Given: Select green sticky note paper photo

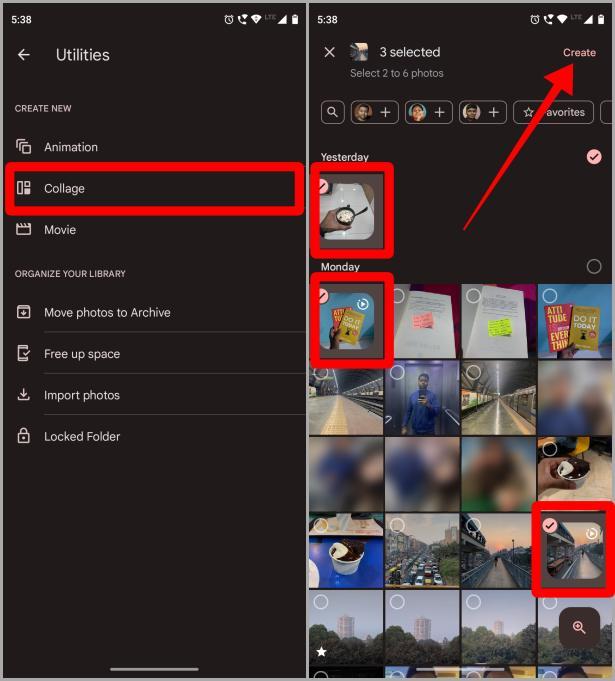Looking at the screenshot, I should click(x=498, y=321).
